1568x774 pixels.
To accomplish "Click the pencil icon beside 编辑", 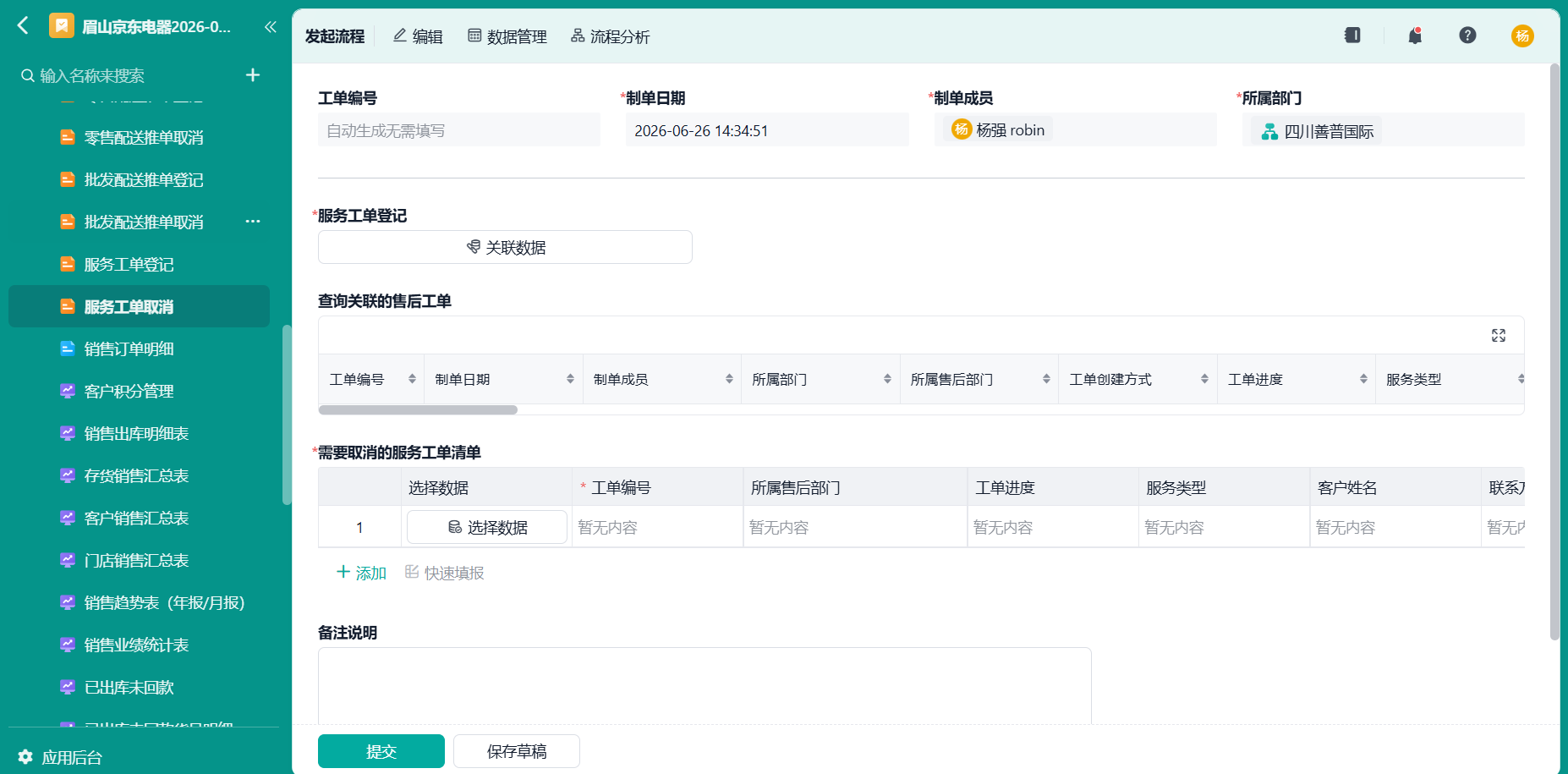I will click(x=400, y=36).
